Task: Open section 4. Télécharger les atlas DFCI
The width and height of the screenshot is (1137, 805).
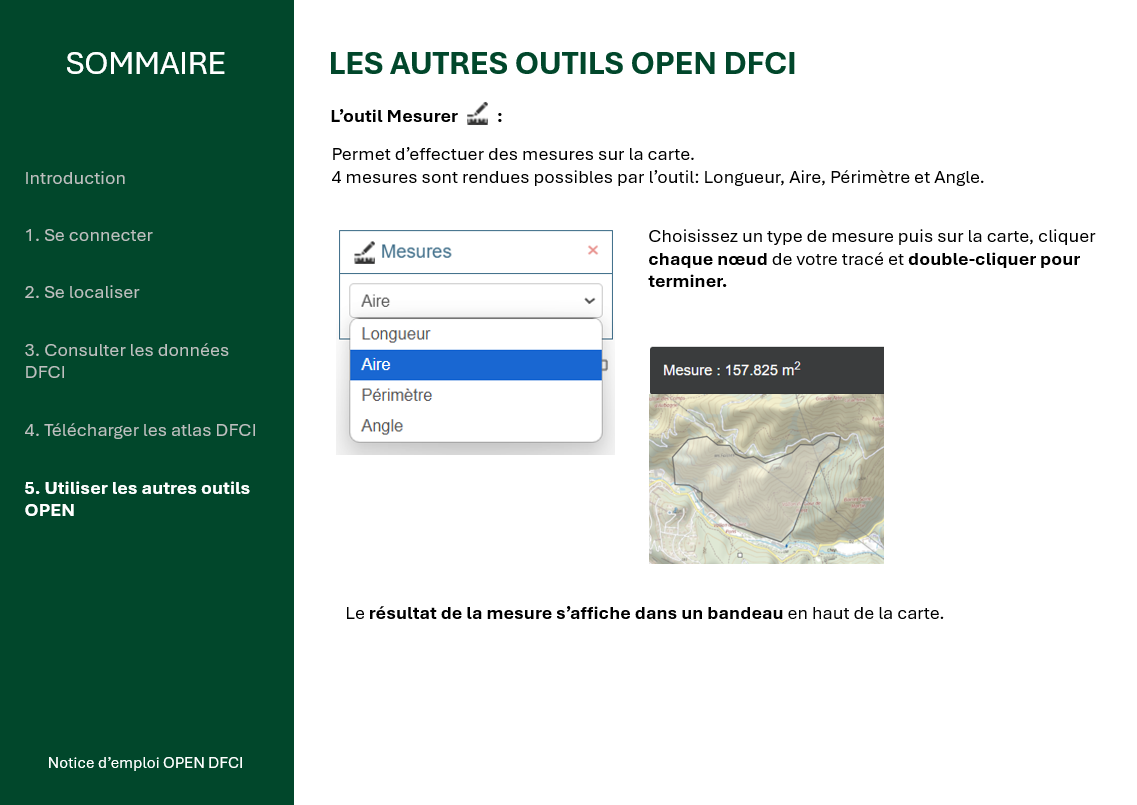Action: pos(141,430)
